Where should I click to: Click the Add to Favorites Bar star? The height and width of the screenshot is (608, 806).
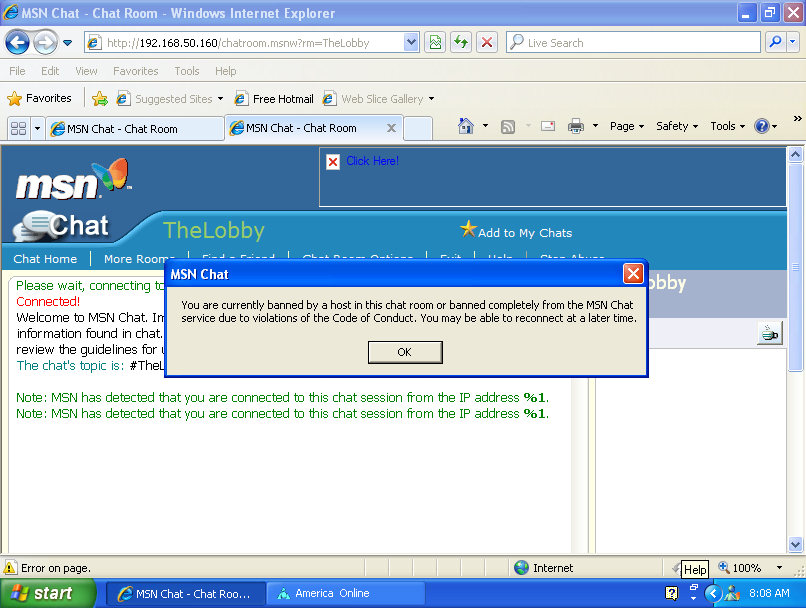coord(100,99)
